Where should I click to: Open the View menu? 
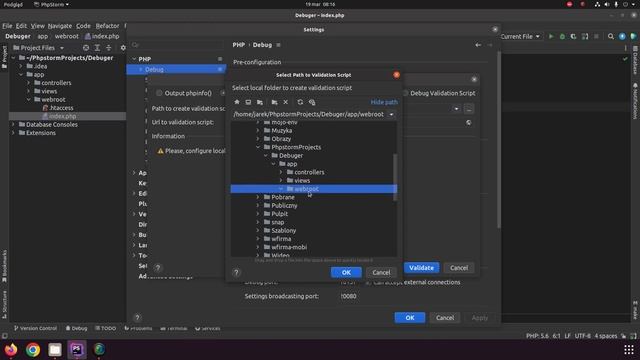pos(38,26)
